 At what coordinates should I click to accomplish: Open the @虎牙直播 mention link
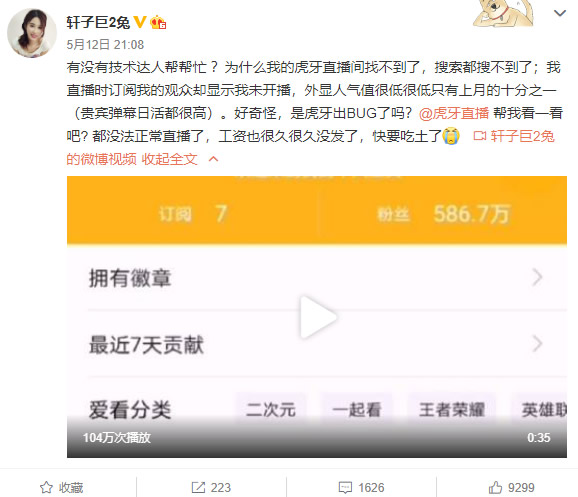click(454, 113)
